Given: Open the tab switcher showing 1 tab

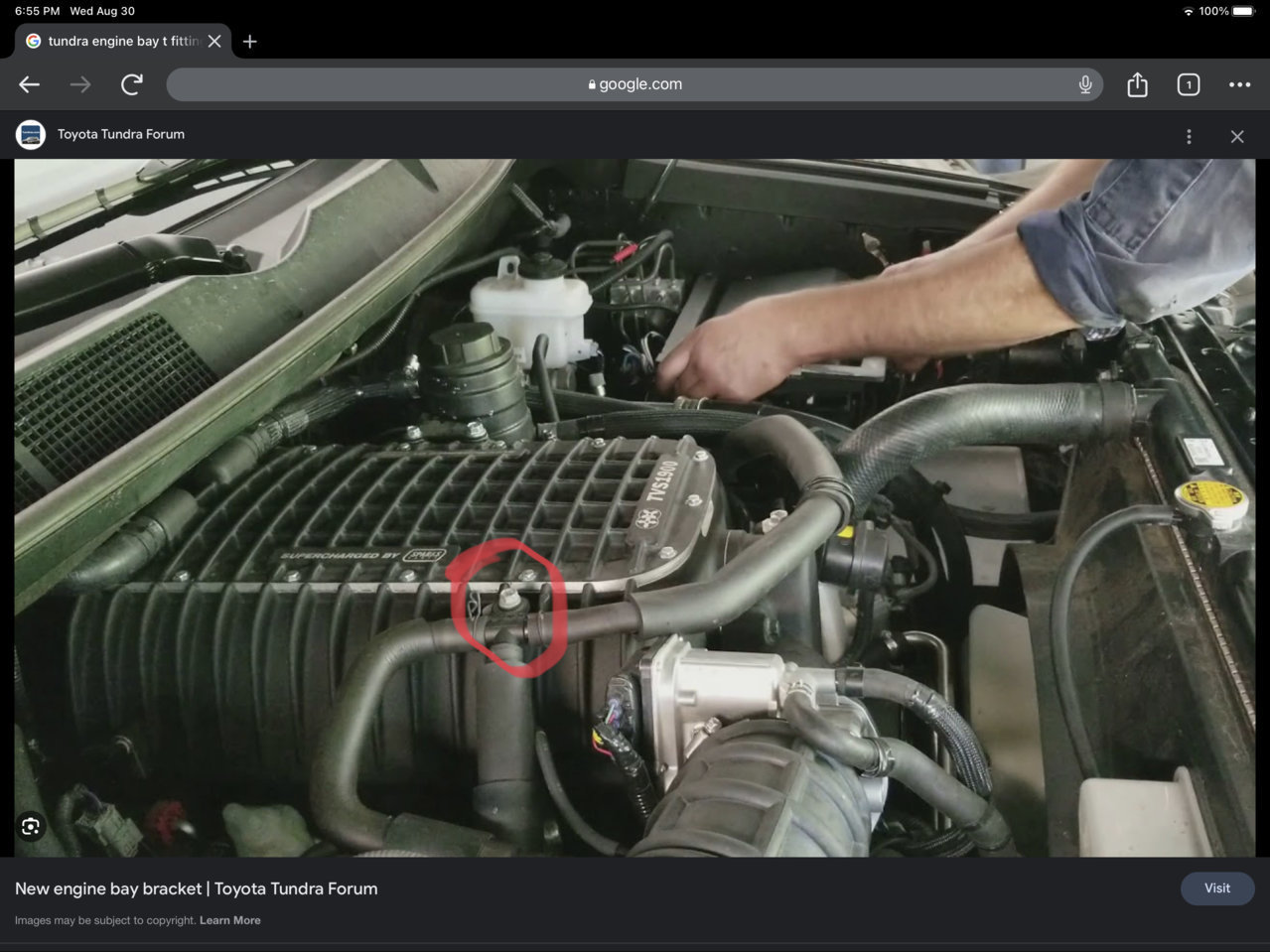Looking at the screenshot, I should coord(1189,84).
